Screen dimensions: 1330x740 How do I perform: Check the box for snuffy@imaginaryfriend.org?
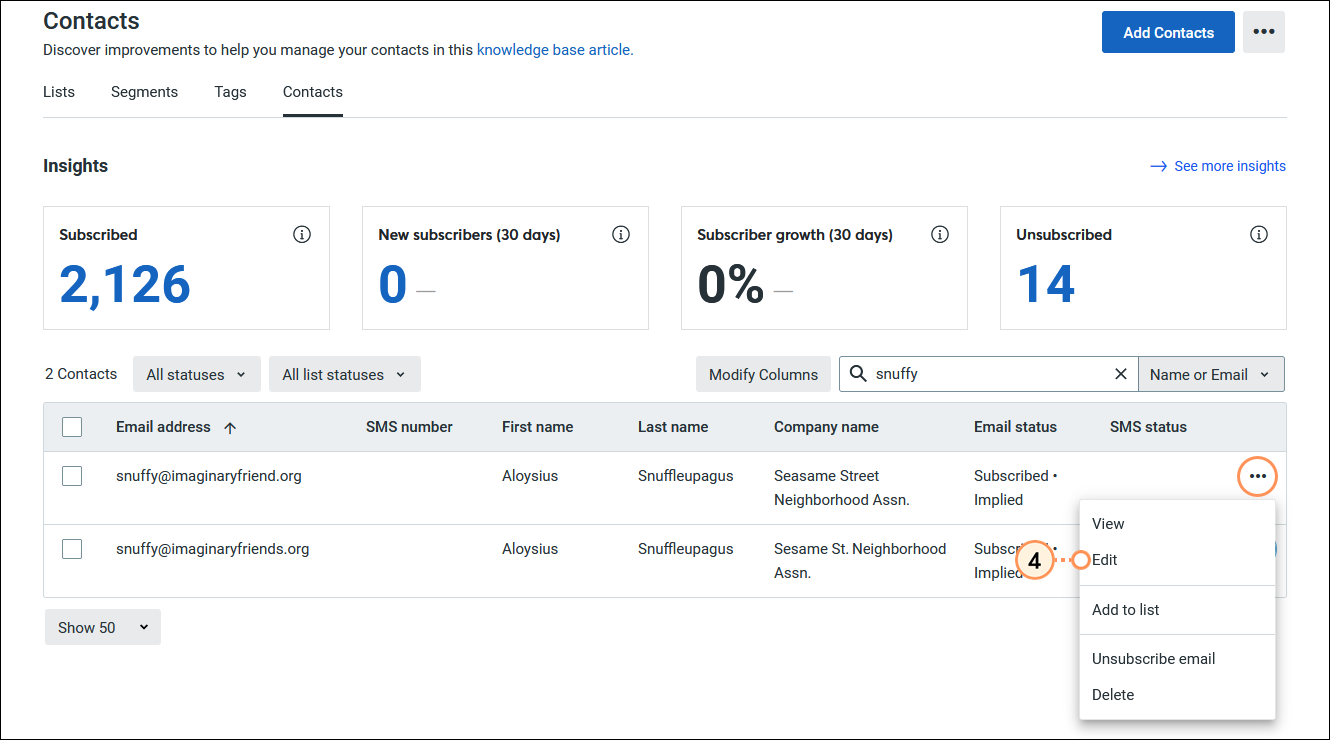pos(72,476)
